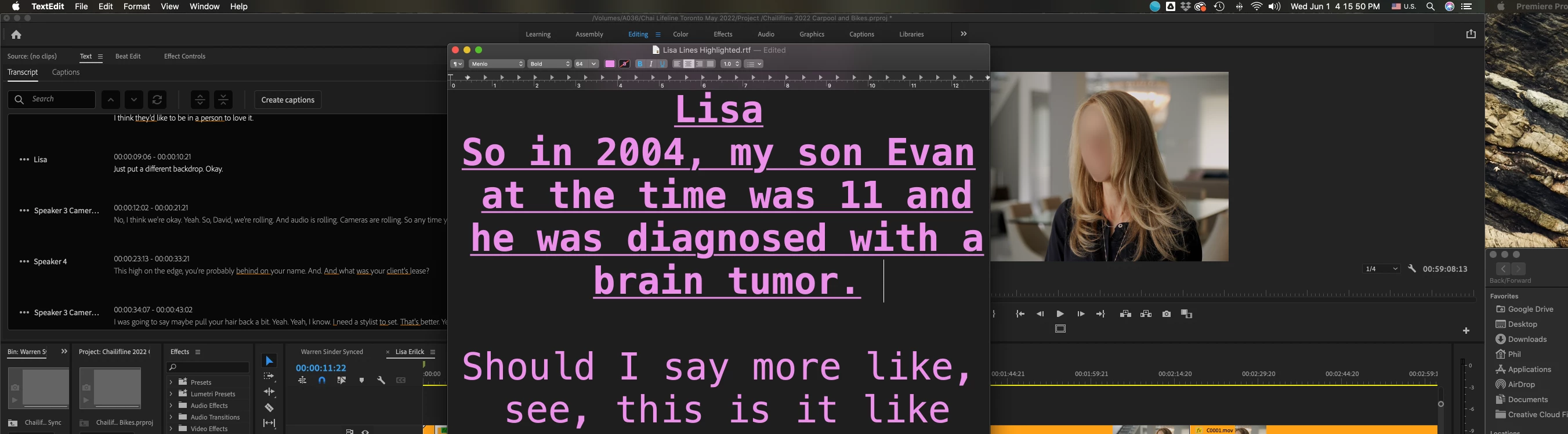Adjust the 1.0 line spacing stepper
1568x434 pixels.
tap(738, 64)
